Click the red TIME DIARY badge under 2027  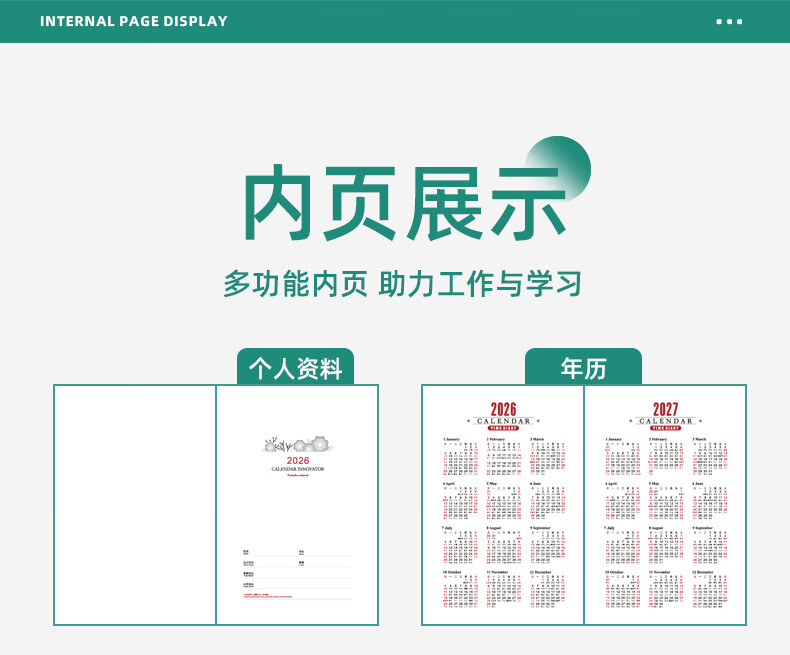[x=665, y=428]
